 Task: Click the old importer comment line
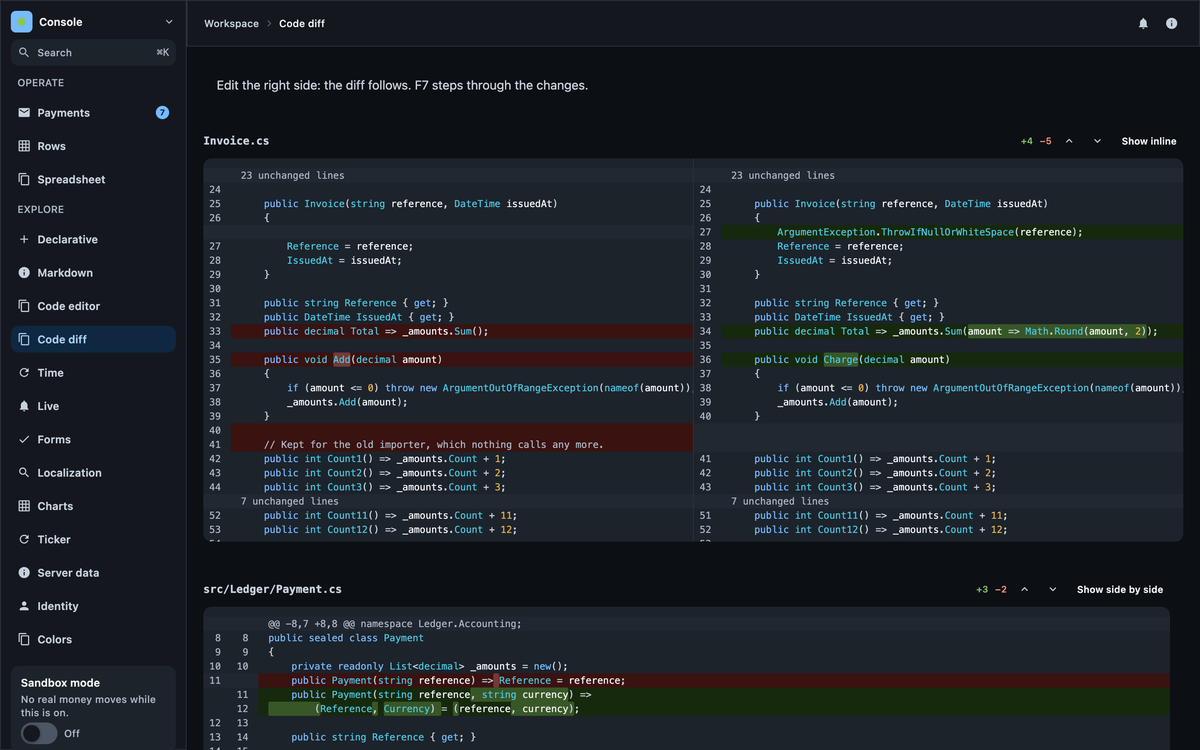(433, 444)
